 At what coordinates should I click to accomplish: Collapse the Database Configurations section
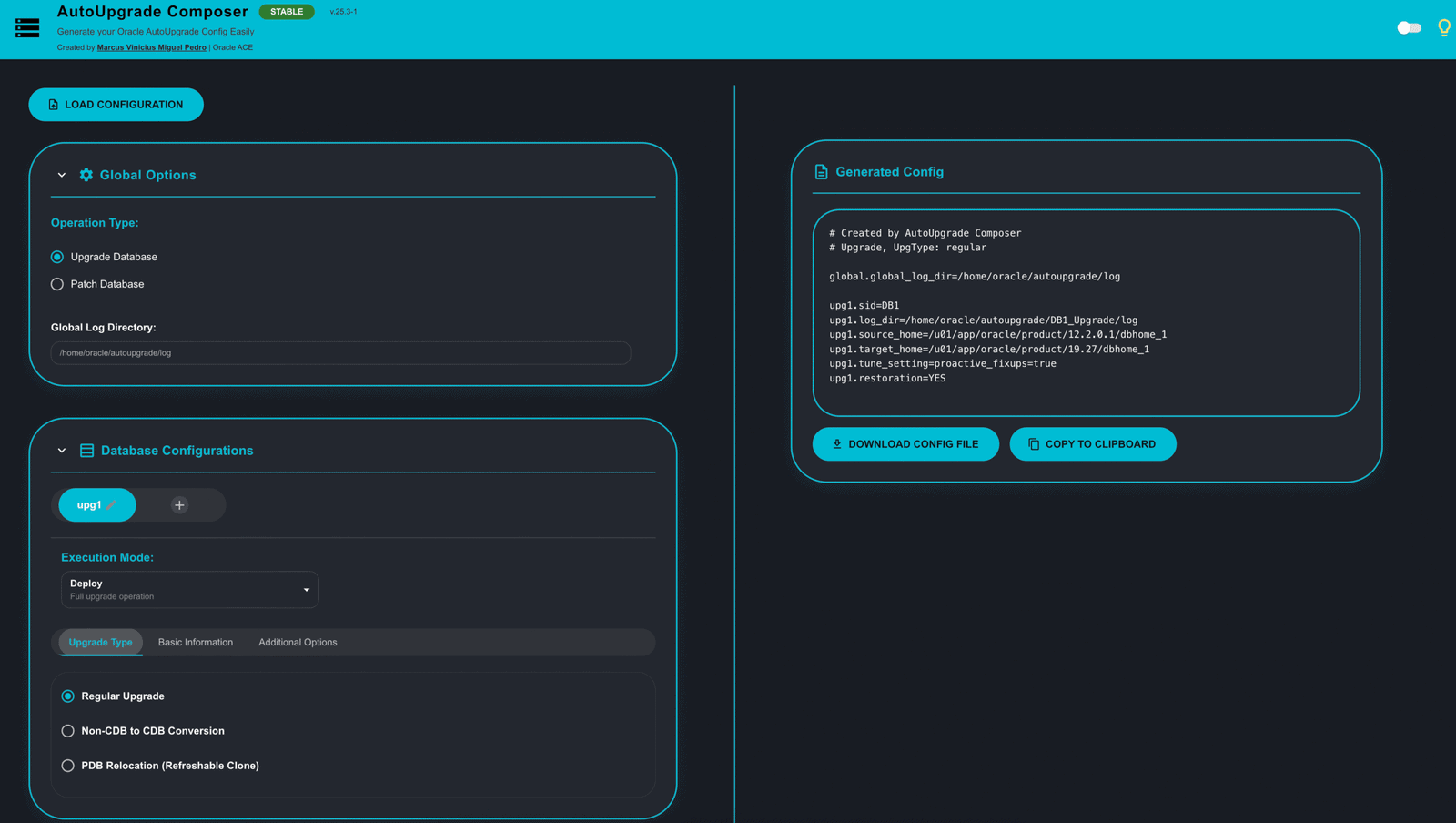click(62, 451)
